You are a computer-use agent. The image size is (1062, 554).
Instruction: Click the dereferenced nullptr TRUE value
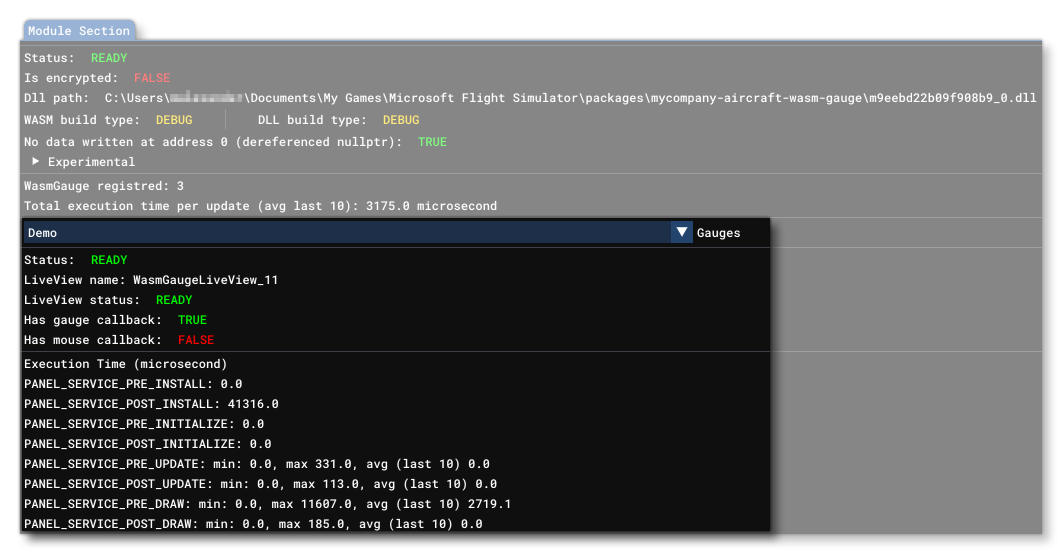tap(432, 142)
